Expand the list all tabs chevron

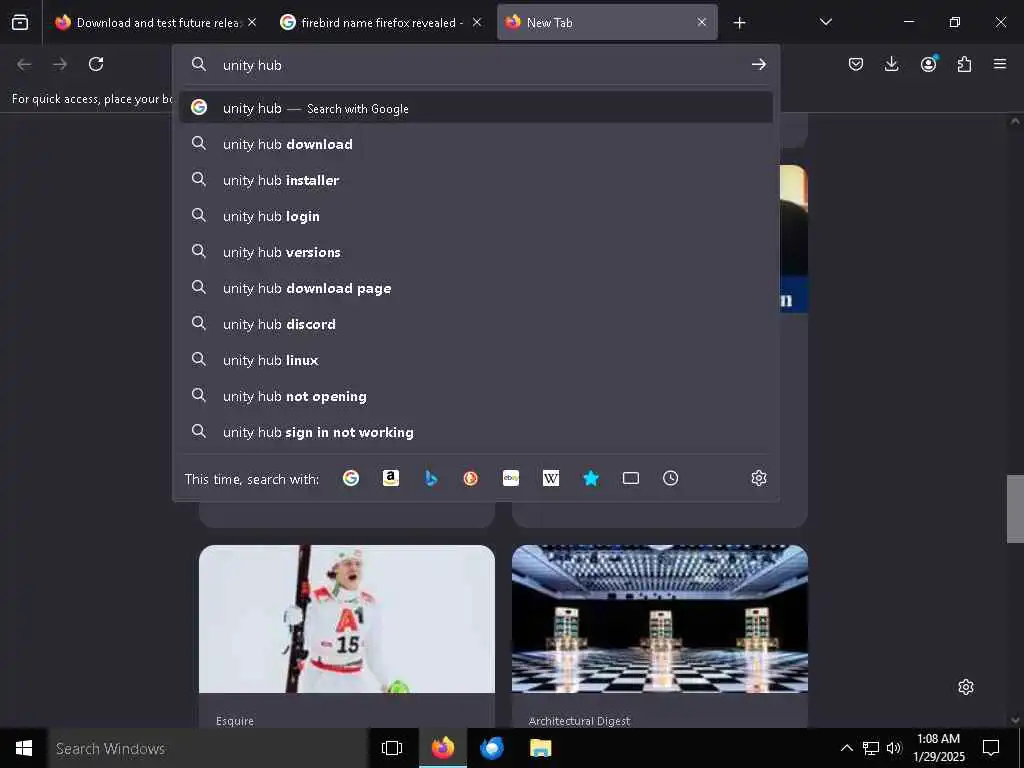point(825,22)
